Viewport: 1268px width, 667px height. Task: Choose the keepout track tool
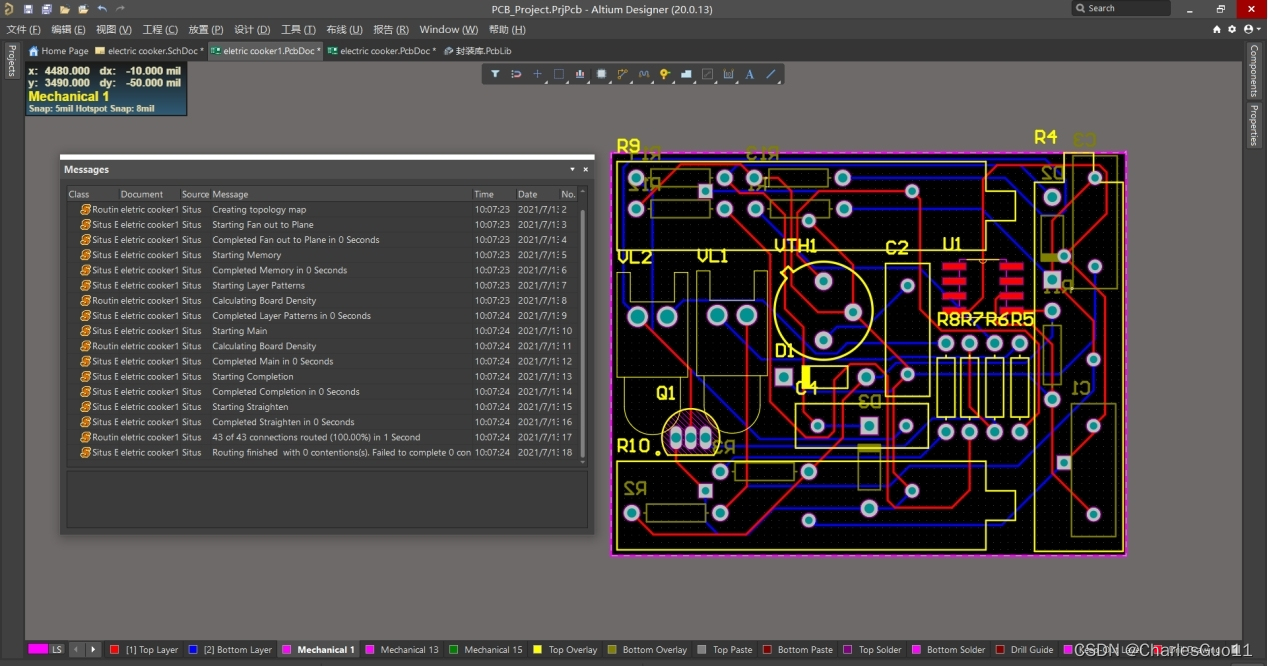(x=707, y=74)
